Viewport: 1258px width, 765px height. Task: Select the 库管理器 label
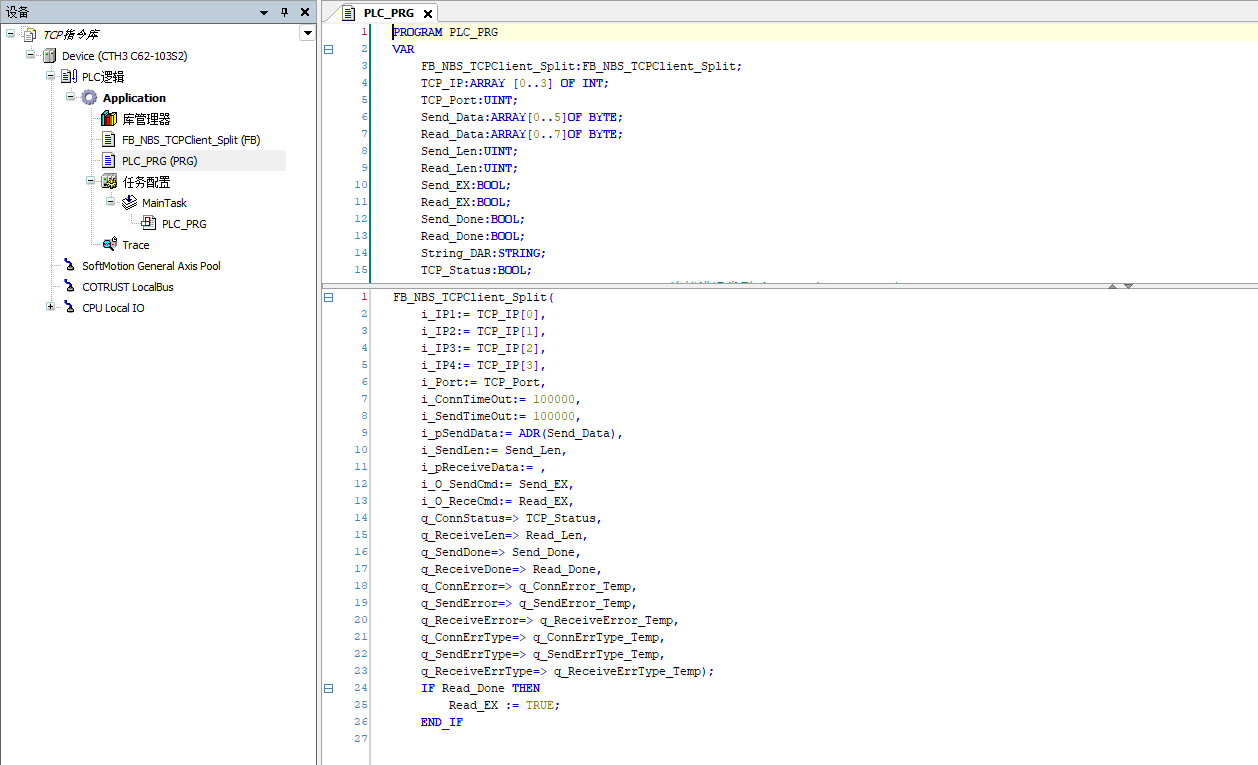tap(146, 119)
